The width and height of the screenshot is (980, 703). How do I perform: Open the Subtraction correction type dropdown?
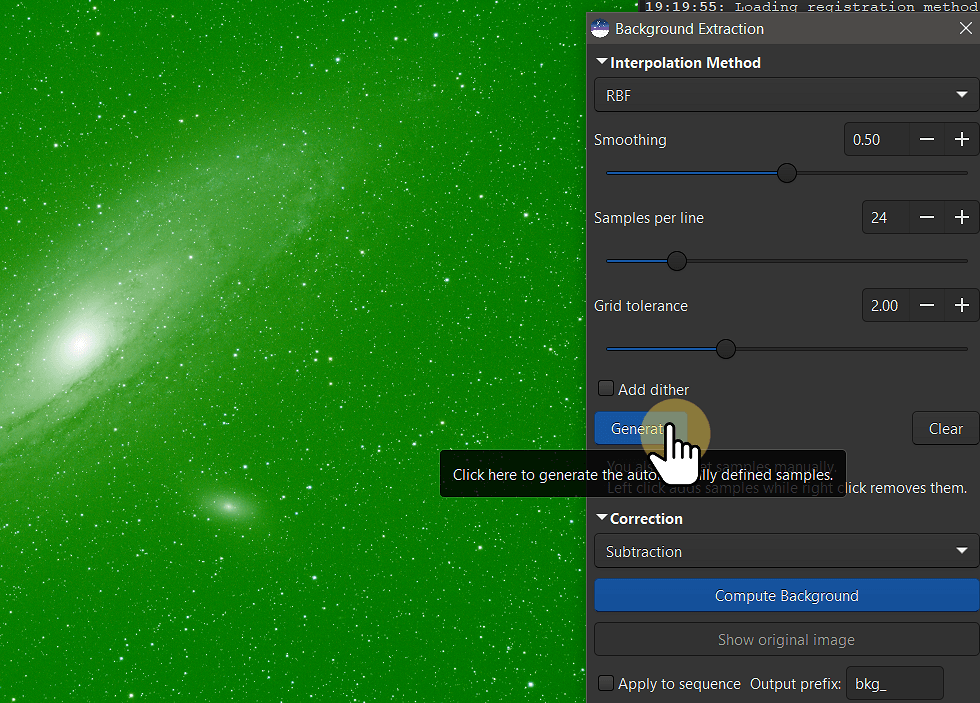[786, 552]
